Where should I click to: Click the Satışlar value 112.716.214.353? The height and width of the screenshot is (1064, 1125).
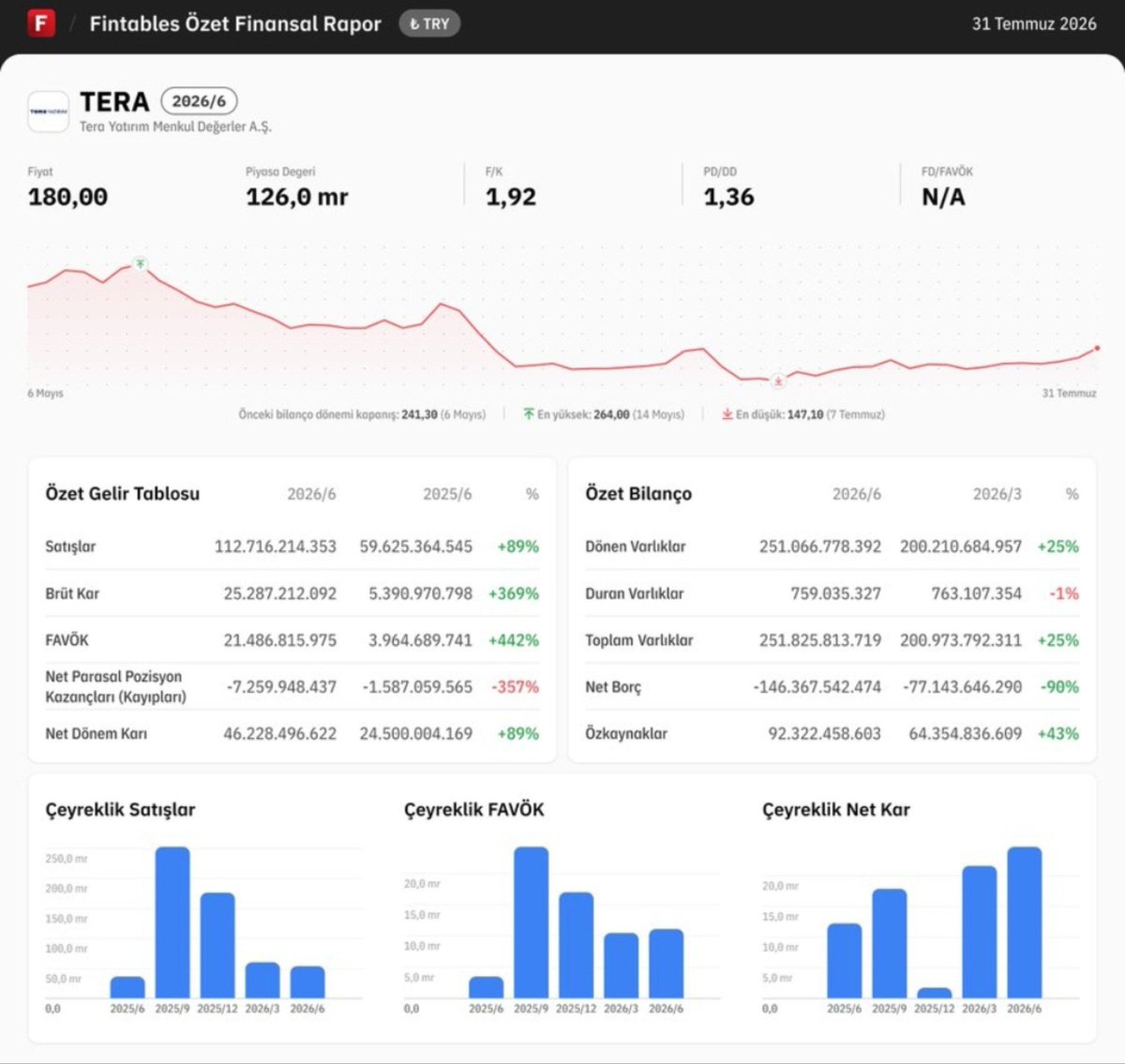pyautogui.click(x=276, y=547)
